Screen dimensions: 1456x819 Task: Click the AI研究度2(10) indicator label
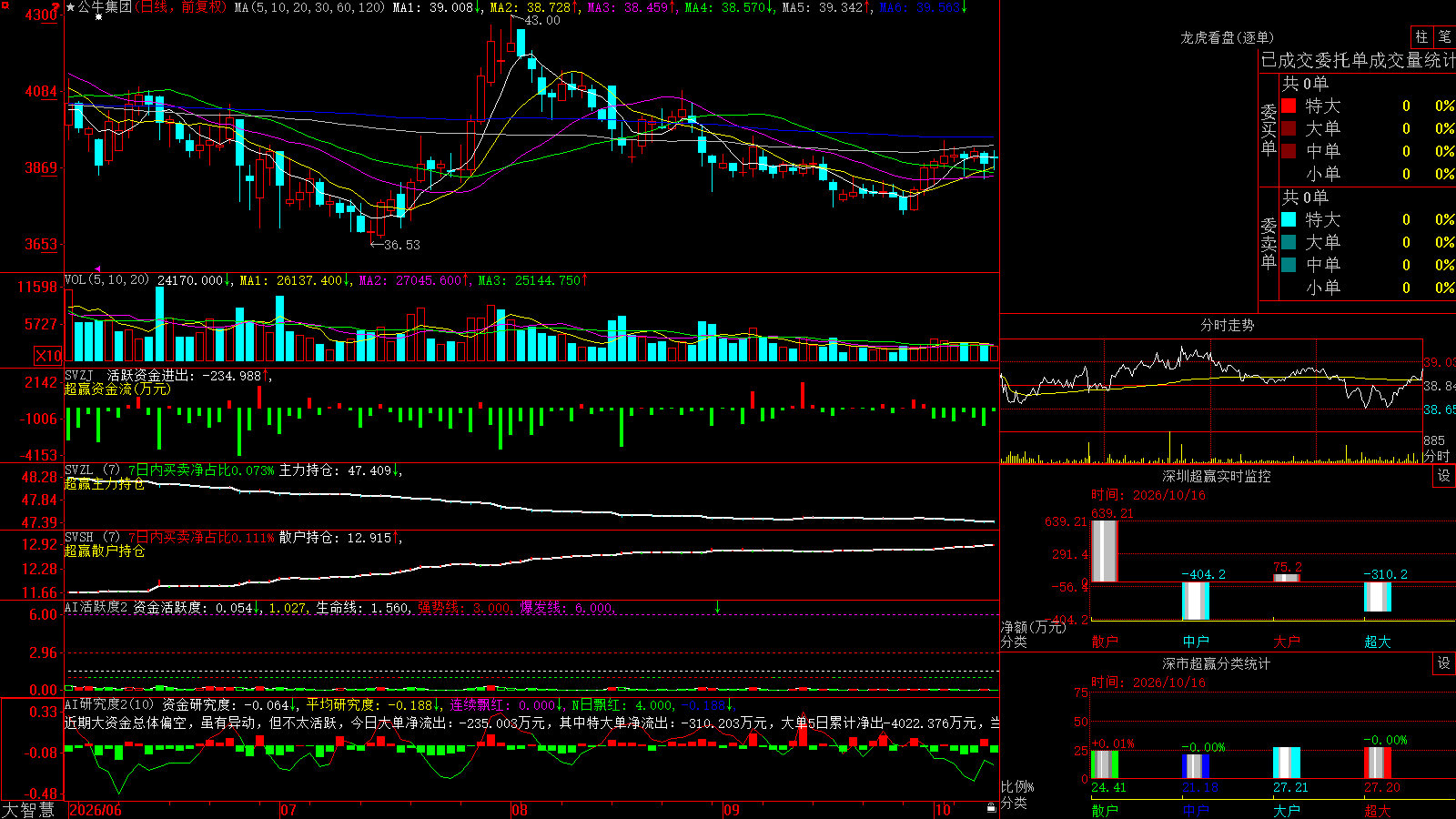(x=109, y=704)
